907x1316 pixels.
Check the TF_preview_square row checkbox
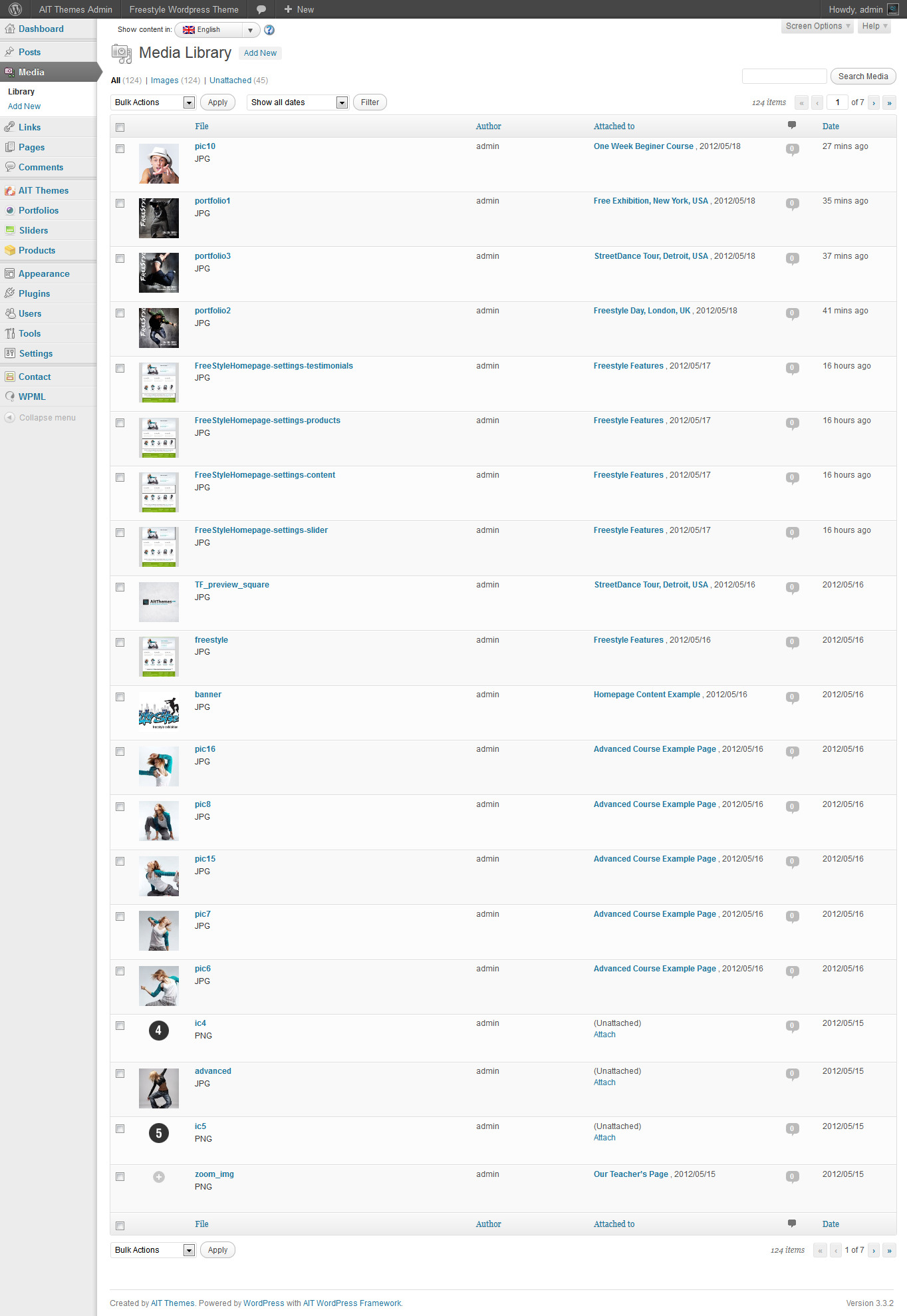tap(120, 587)
